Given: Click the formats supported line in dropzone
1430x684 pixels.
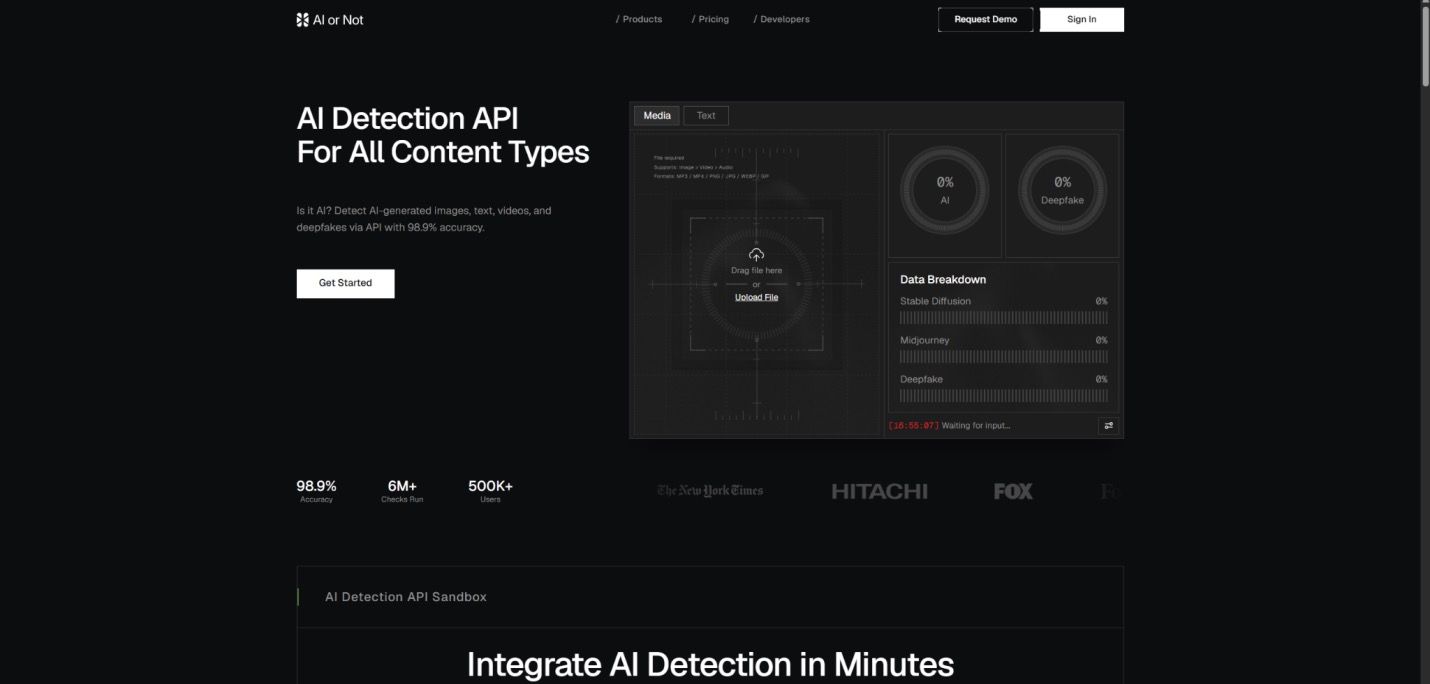Looking at the screenshot, I should (711, 176).
